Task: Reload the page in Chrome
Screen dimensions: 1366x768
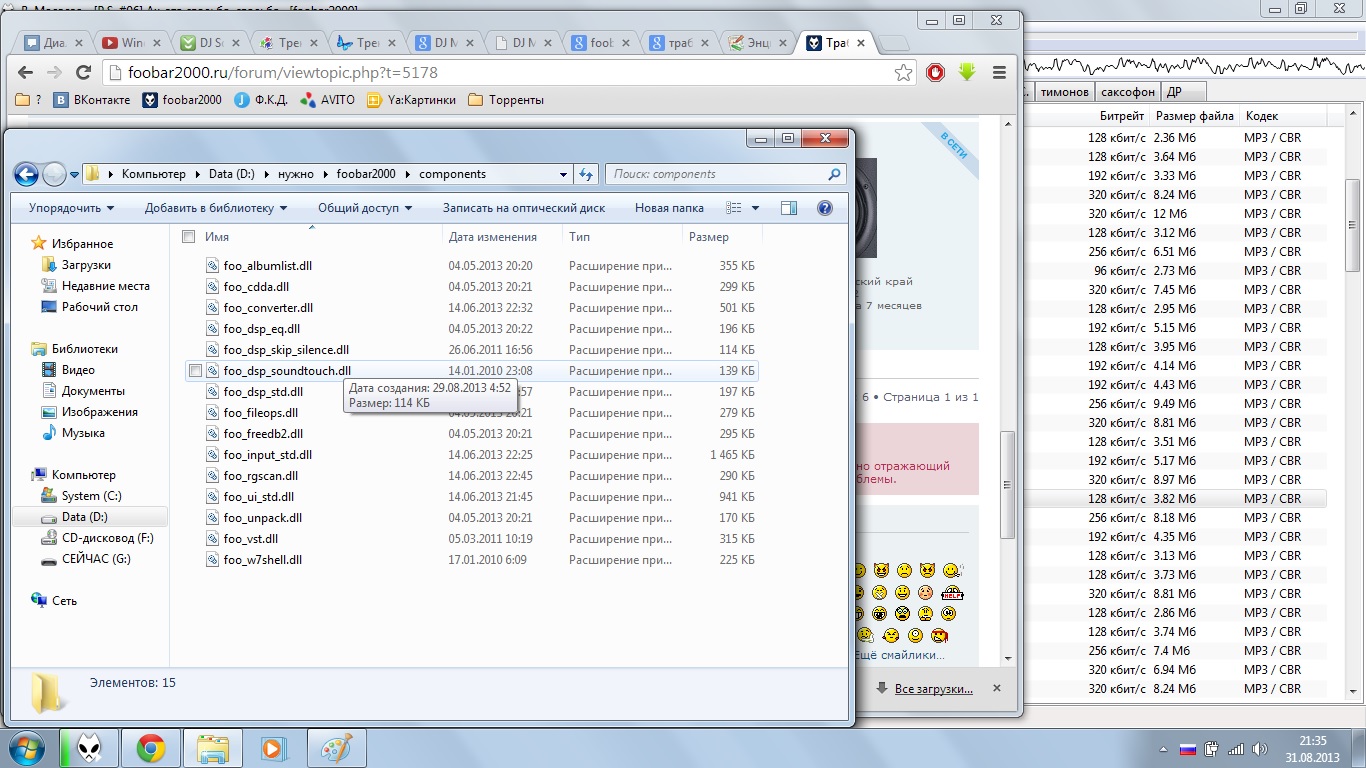Action: (x=84, y=72)
